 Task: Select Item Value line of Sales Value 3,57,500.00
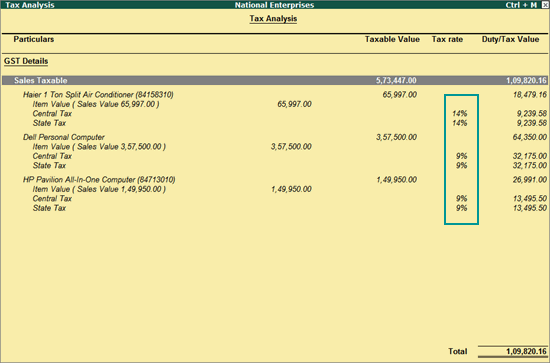click(x=99, y=147)
